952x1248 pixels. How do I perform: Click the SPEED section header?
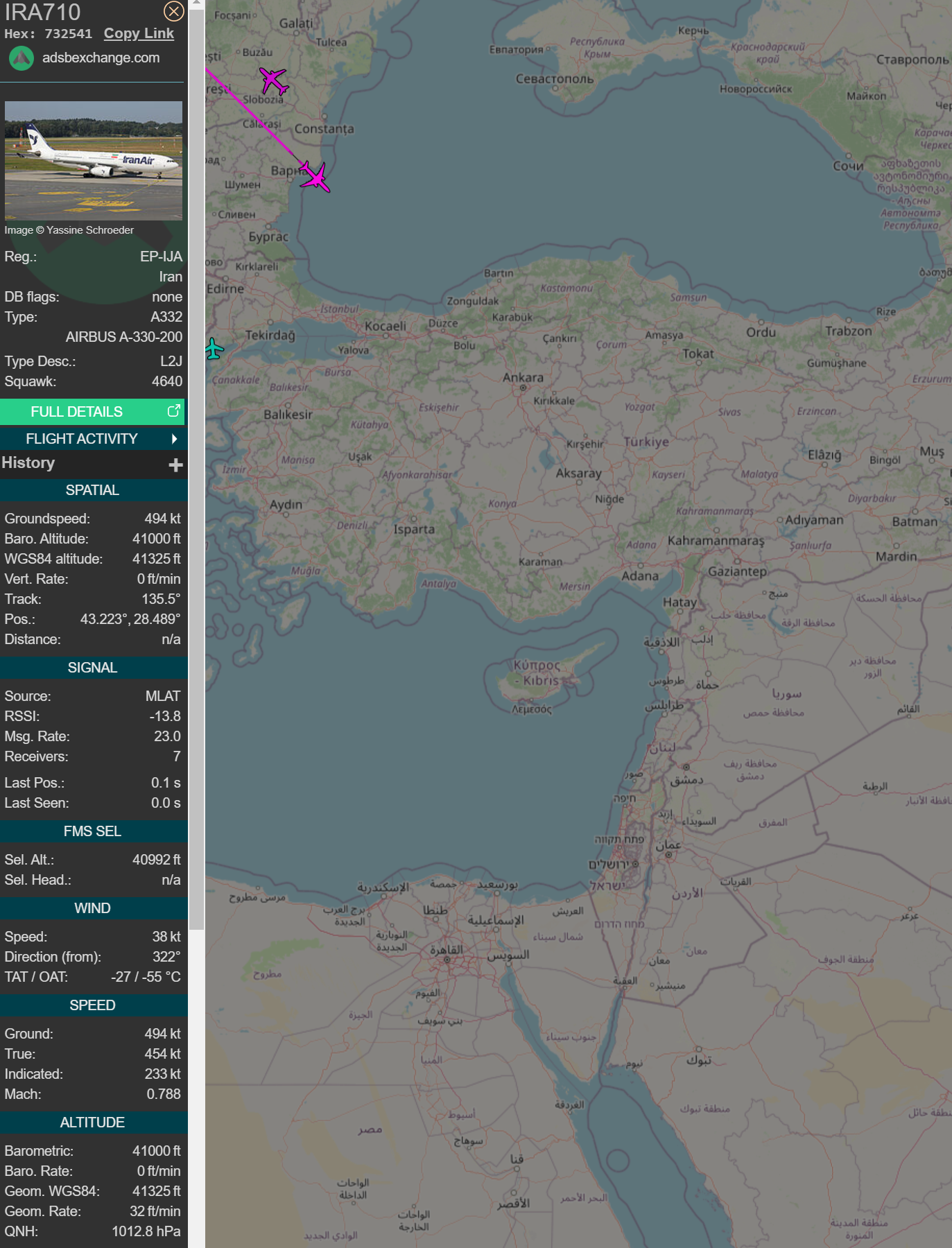click(92, 1005)
